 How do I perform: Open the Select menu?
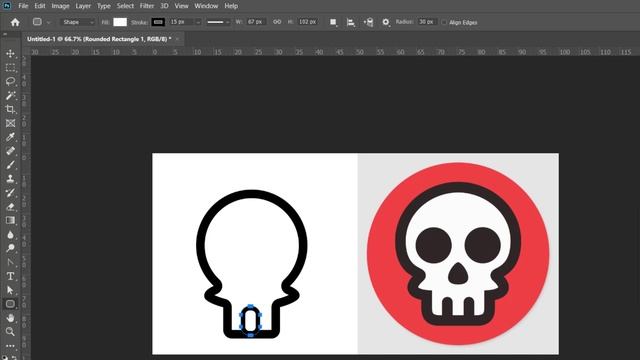point(125,6)
